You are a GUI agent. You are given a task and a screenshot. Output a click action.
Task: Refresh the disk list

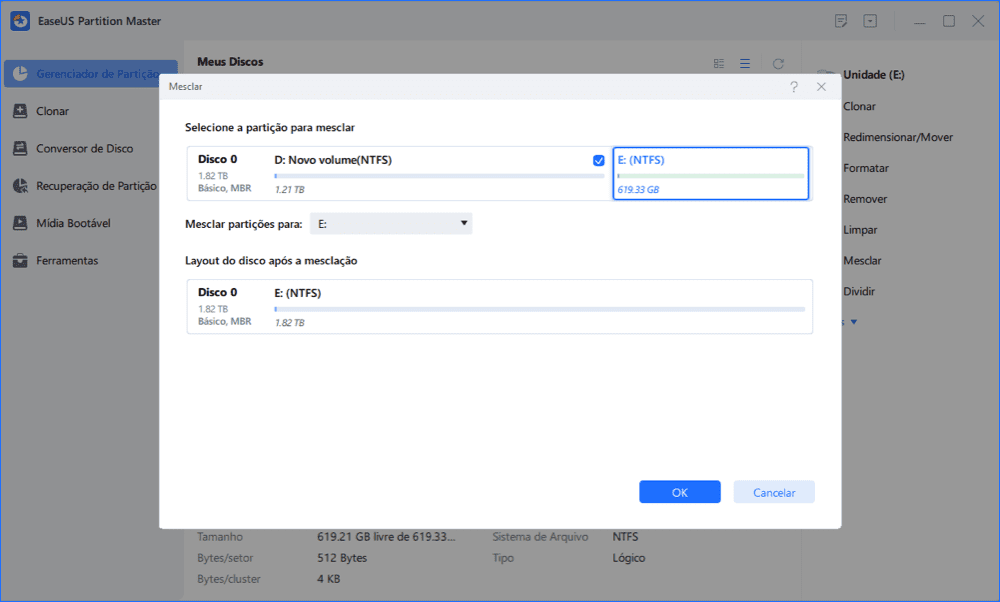click(x=778, y=64)
